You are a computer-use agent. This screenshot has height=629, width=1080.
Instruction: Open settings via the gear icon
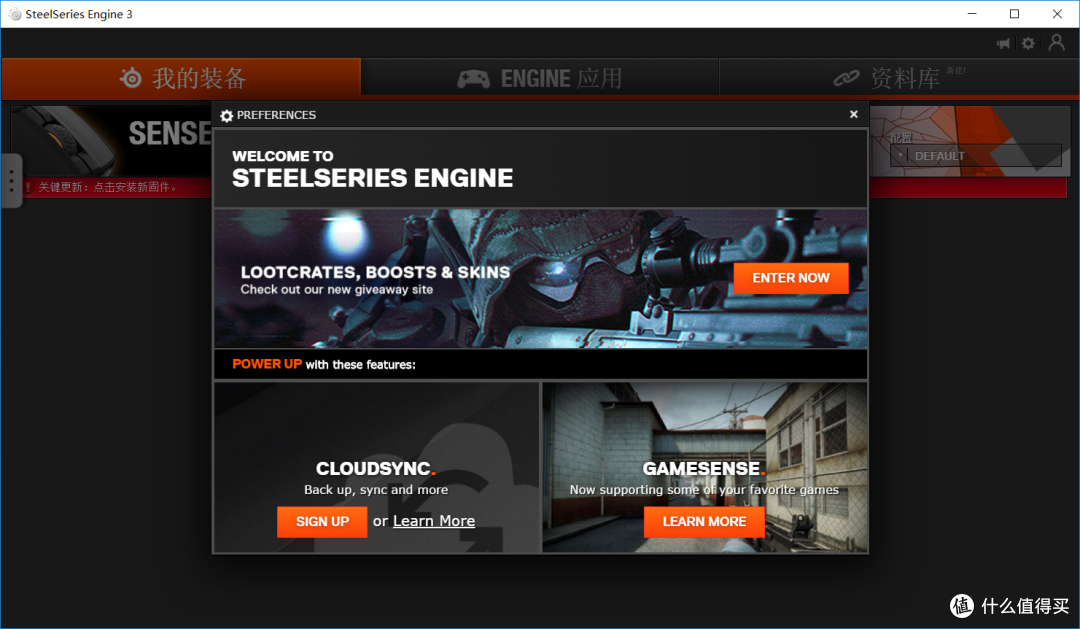(x=1028, y=43)
